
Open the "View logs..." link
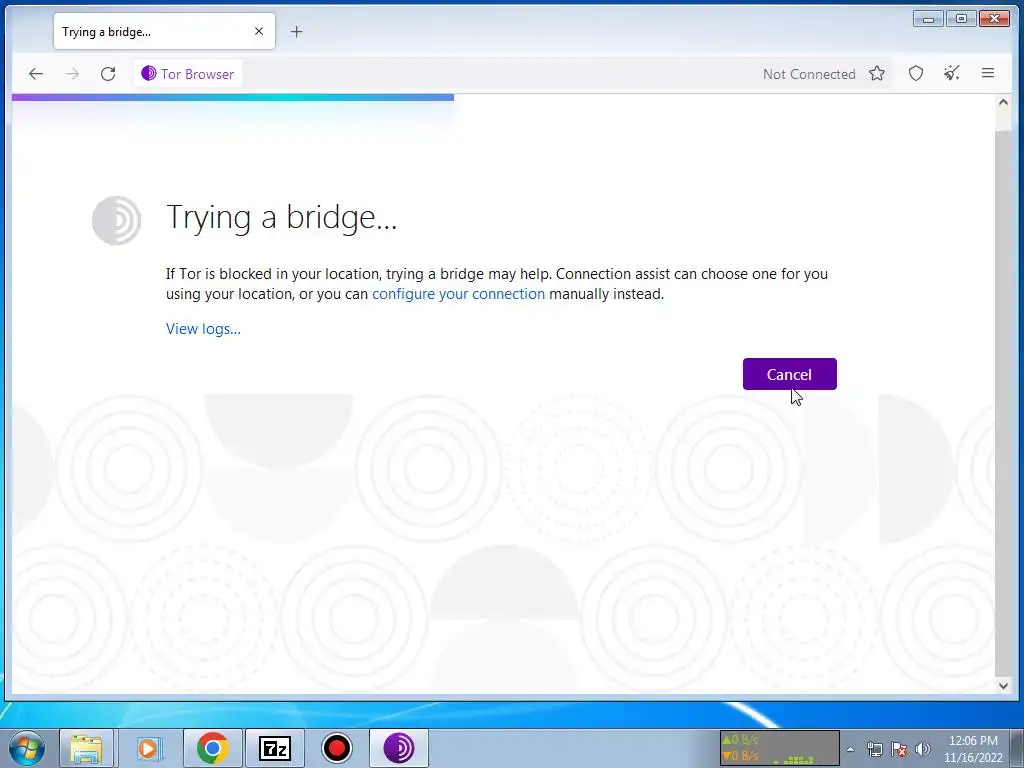click(x=203, y=328)
